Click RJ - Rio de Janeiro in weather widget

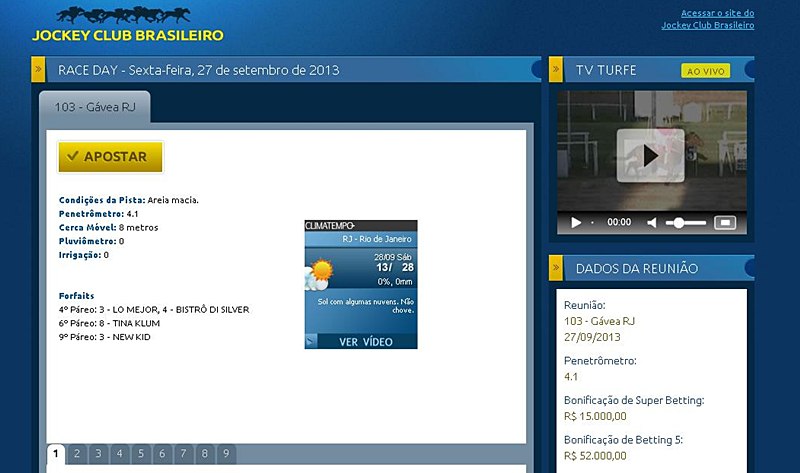tap(377, 239)
